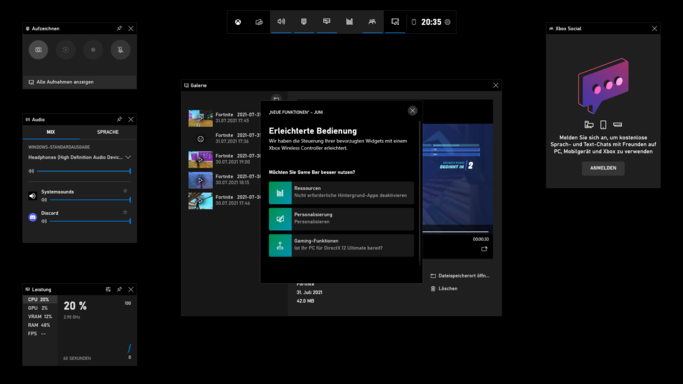Viewport: 683px width, 384px height.
Task: Open the Gaming-Funktionen suggestion card
Action: point(341,245)
